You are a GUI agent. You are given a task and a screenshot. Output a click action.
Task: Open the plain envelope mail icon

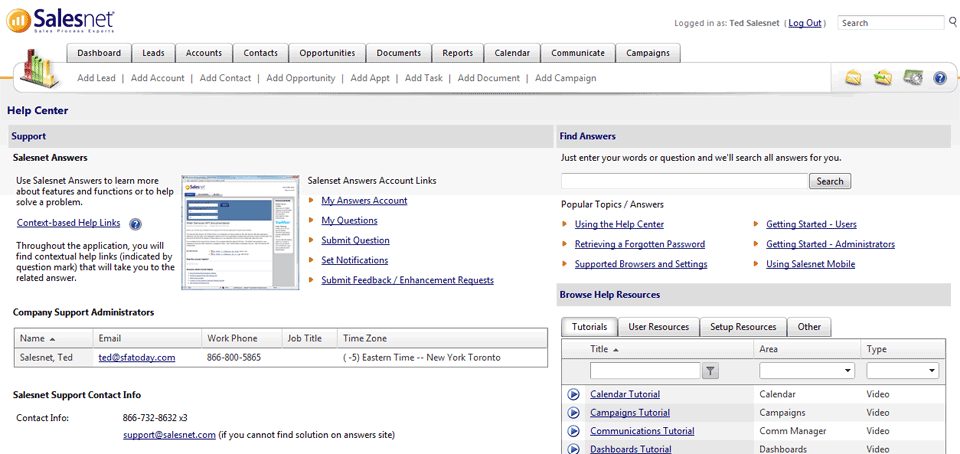point(854,78)
